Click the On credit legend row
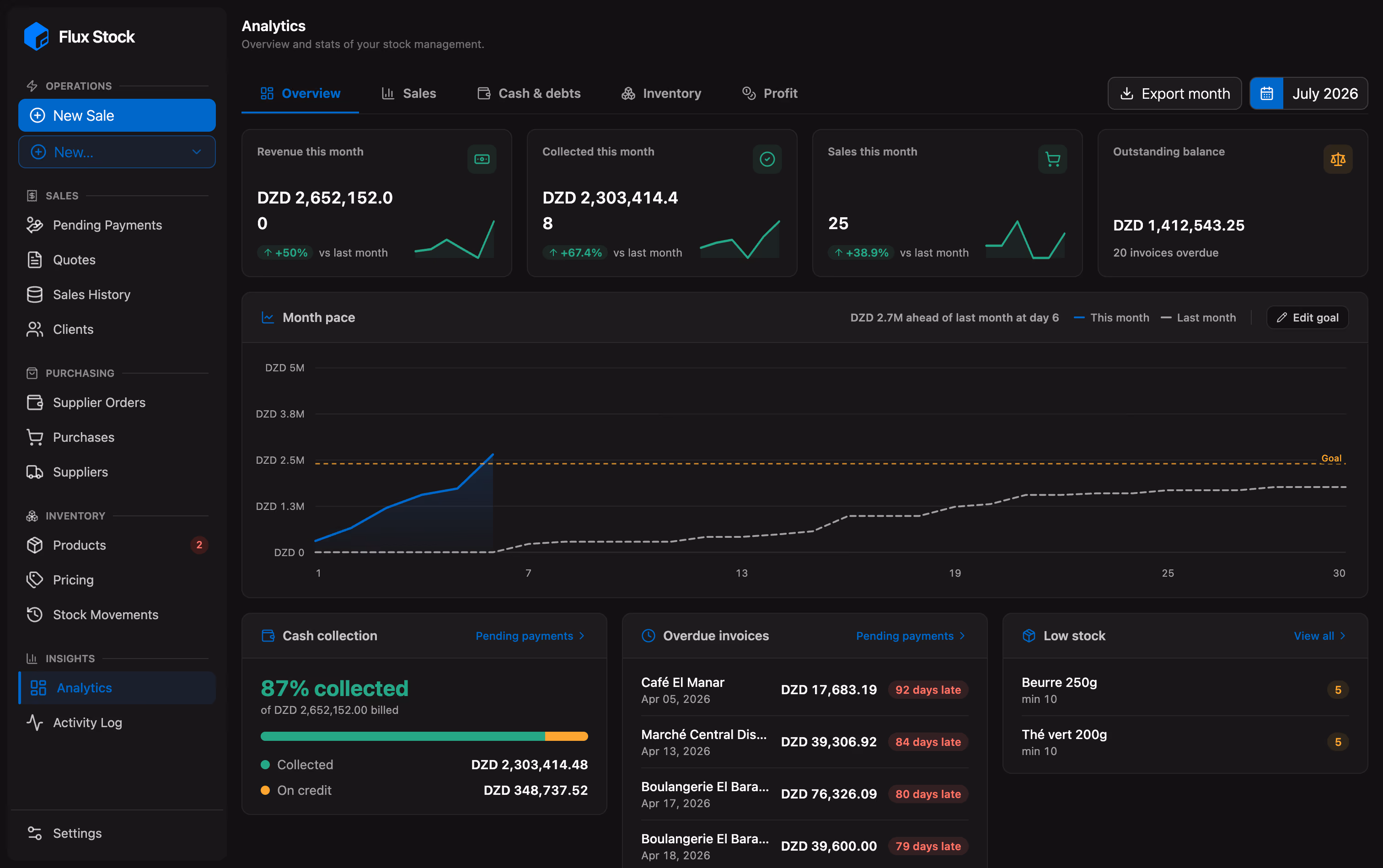Image resolution: width=1383 pixels, height=868 pixels. click(424, 790)
